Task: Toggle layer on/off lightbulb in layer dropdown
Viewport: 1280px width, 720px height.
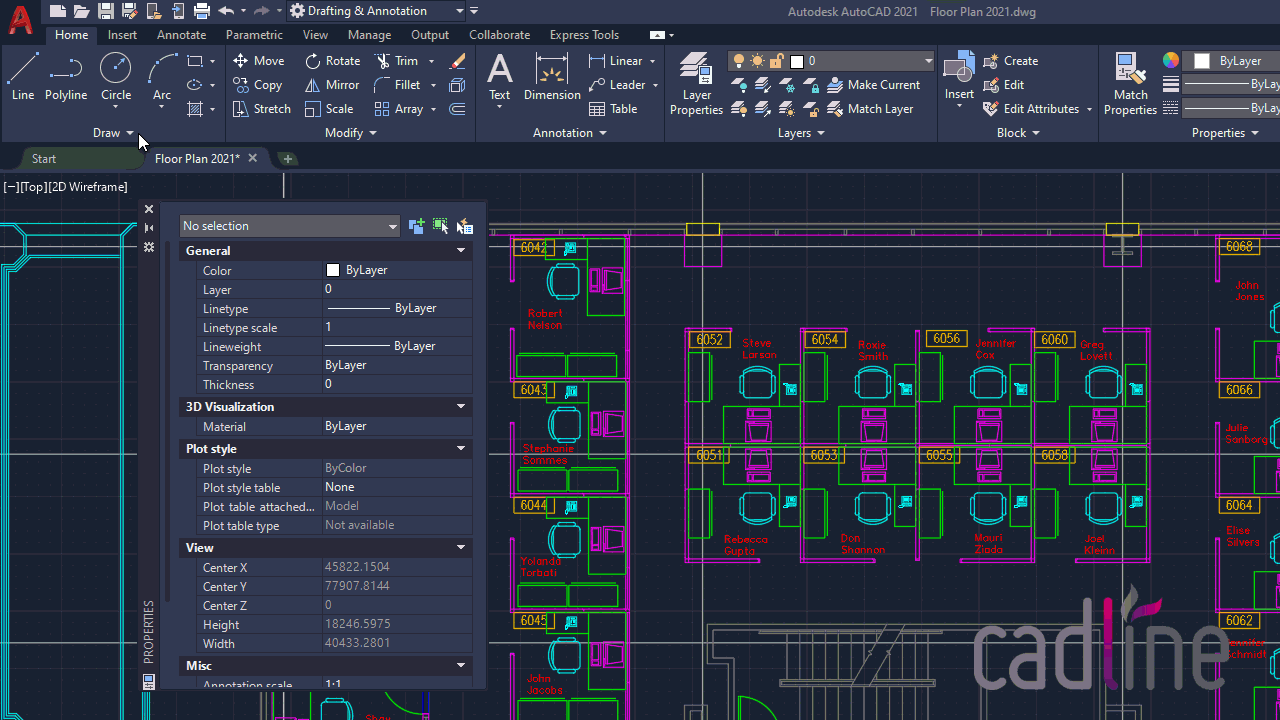Action: (x=740, y=61)
